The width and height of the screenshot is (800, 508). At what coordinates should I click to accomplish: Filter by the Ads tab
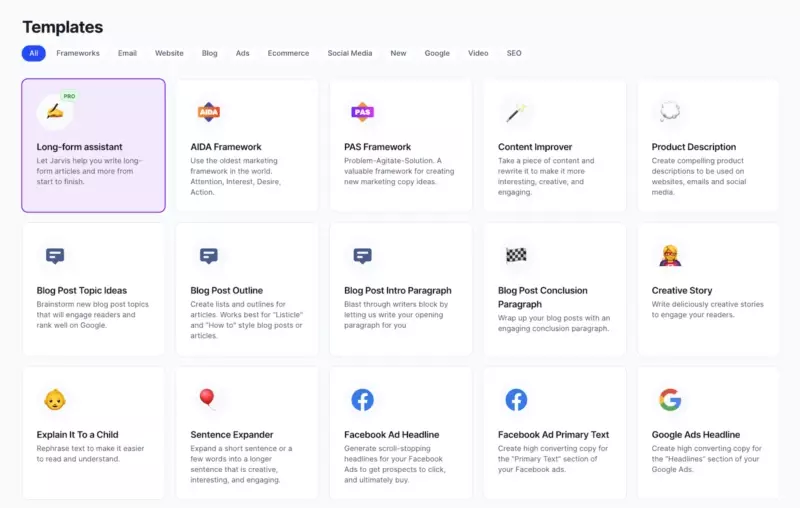[242, 53]
